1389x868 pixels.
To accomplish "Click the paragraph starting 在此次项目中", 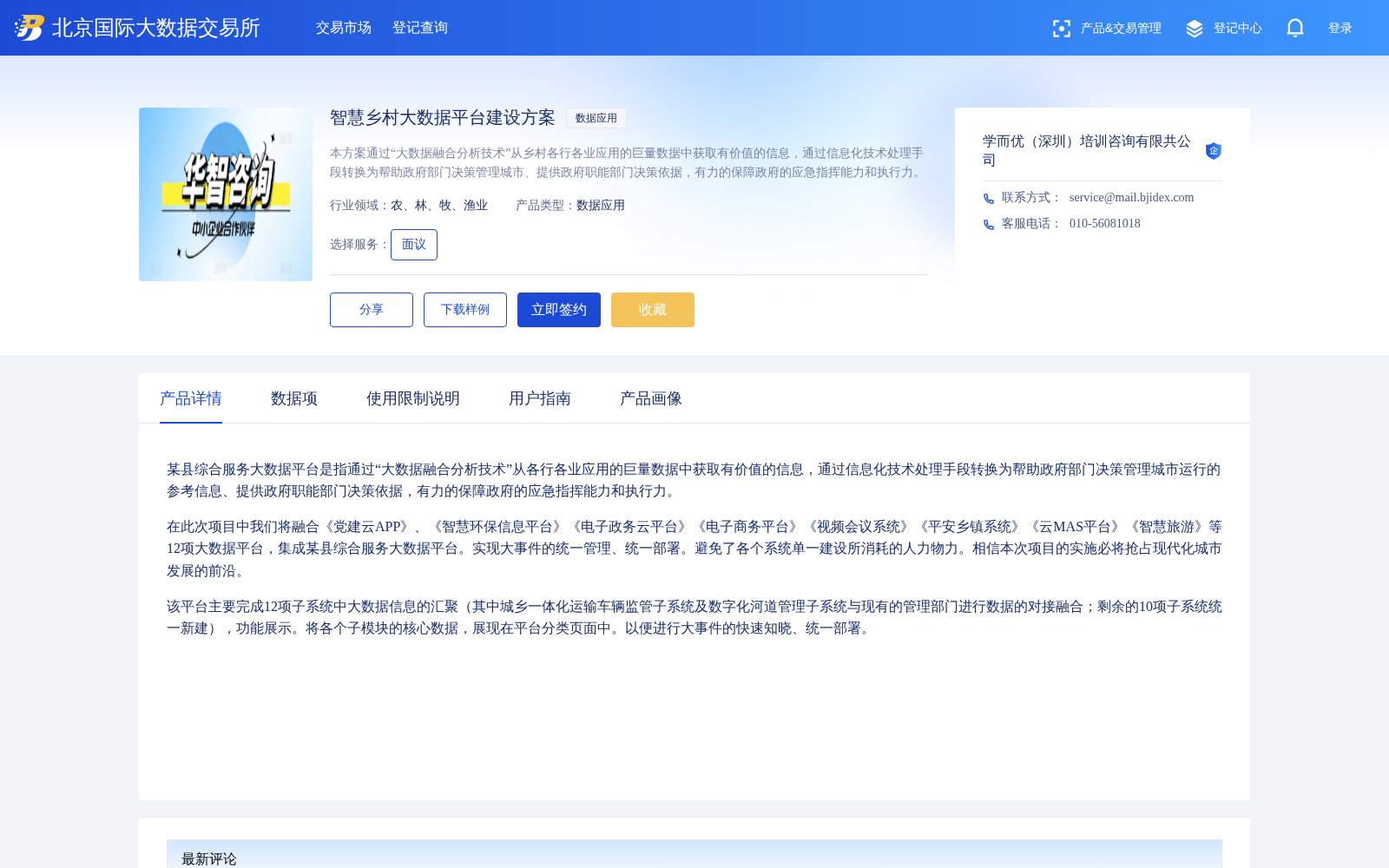I will coord(694,549).
